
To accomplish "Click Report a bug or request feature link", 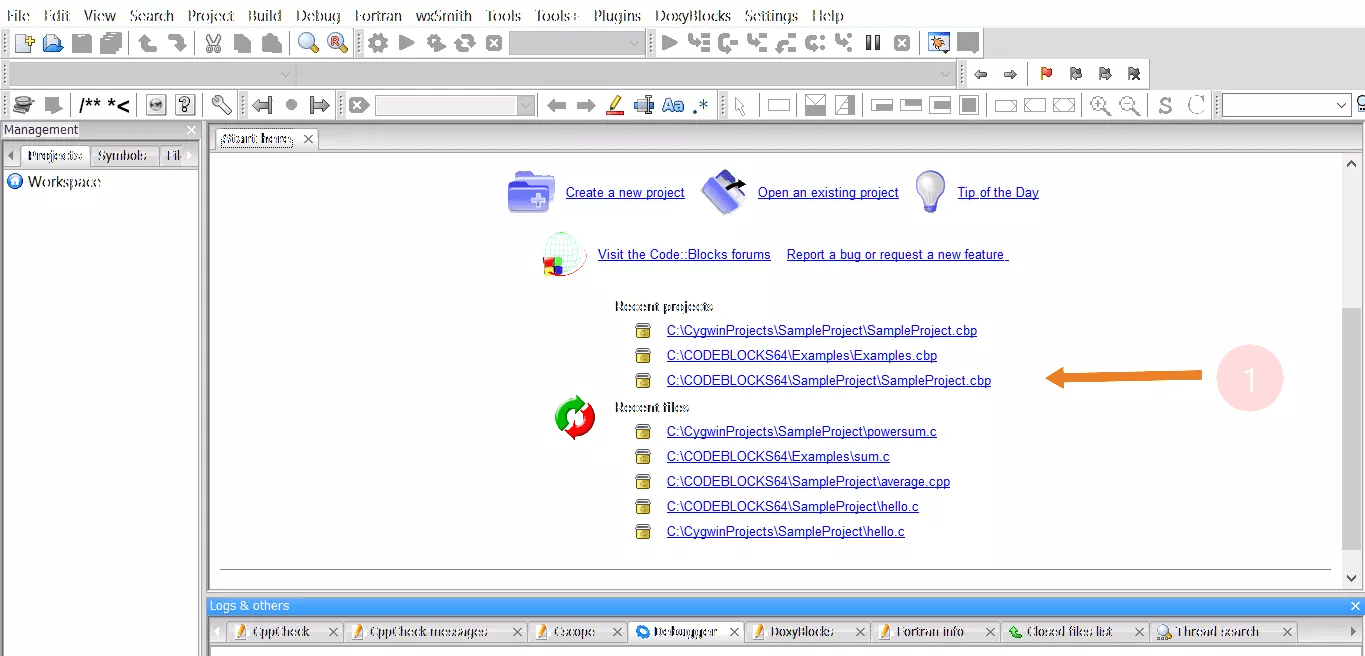I will [x=897, y=254].
